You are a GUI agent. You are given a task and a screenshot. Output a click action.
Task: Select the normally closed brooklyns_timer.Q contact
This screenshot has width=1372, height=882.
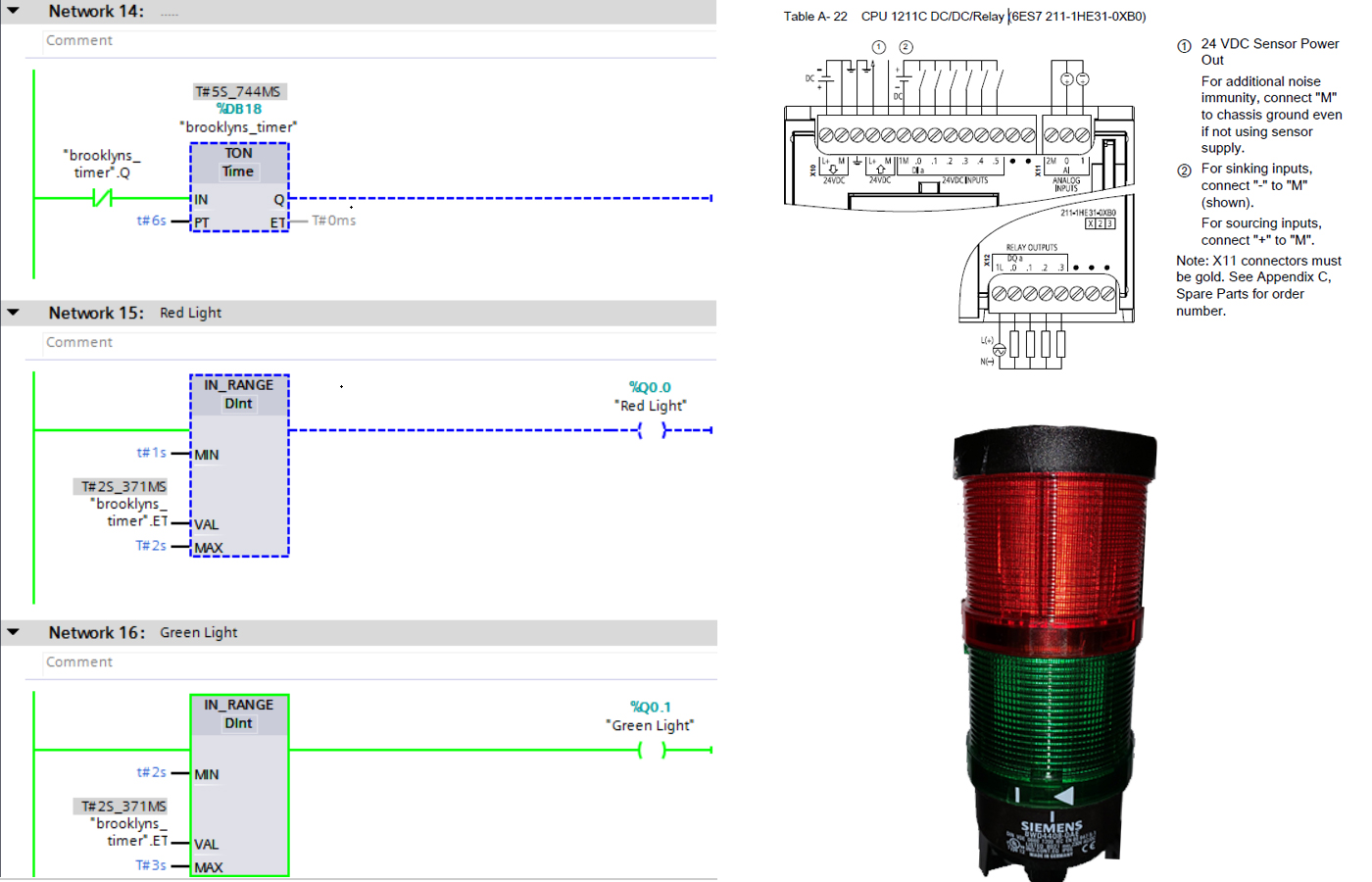pos(102,198)
